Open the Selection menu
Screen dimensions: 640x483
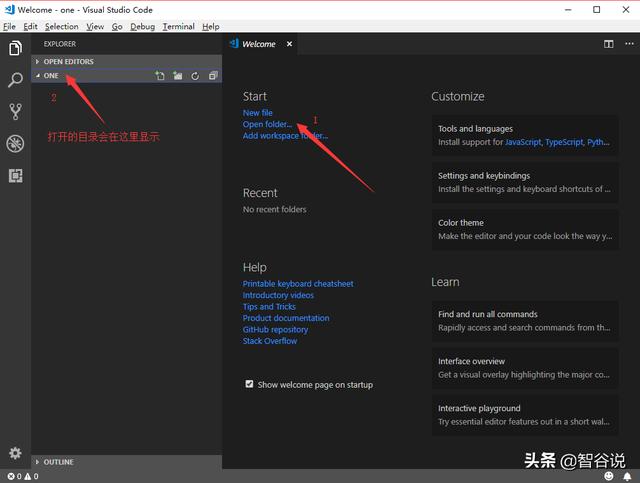pyautogui.click(x=62, y=27)
